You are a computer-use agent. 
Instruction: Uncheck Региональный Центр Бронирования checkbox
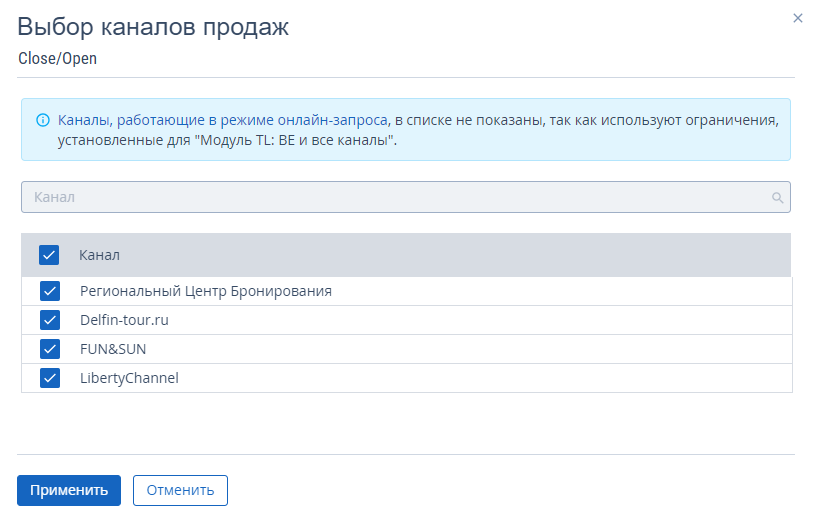[x=49, y=291]
